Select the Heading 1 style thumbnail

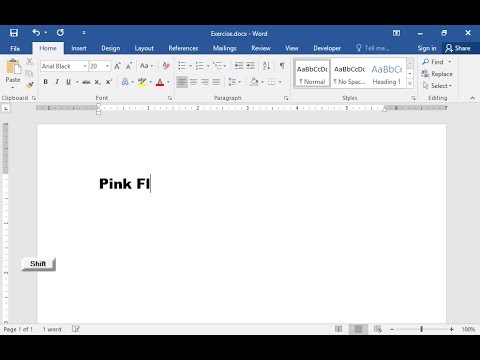point(387,74)
